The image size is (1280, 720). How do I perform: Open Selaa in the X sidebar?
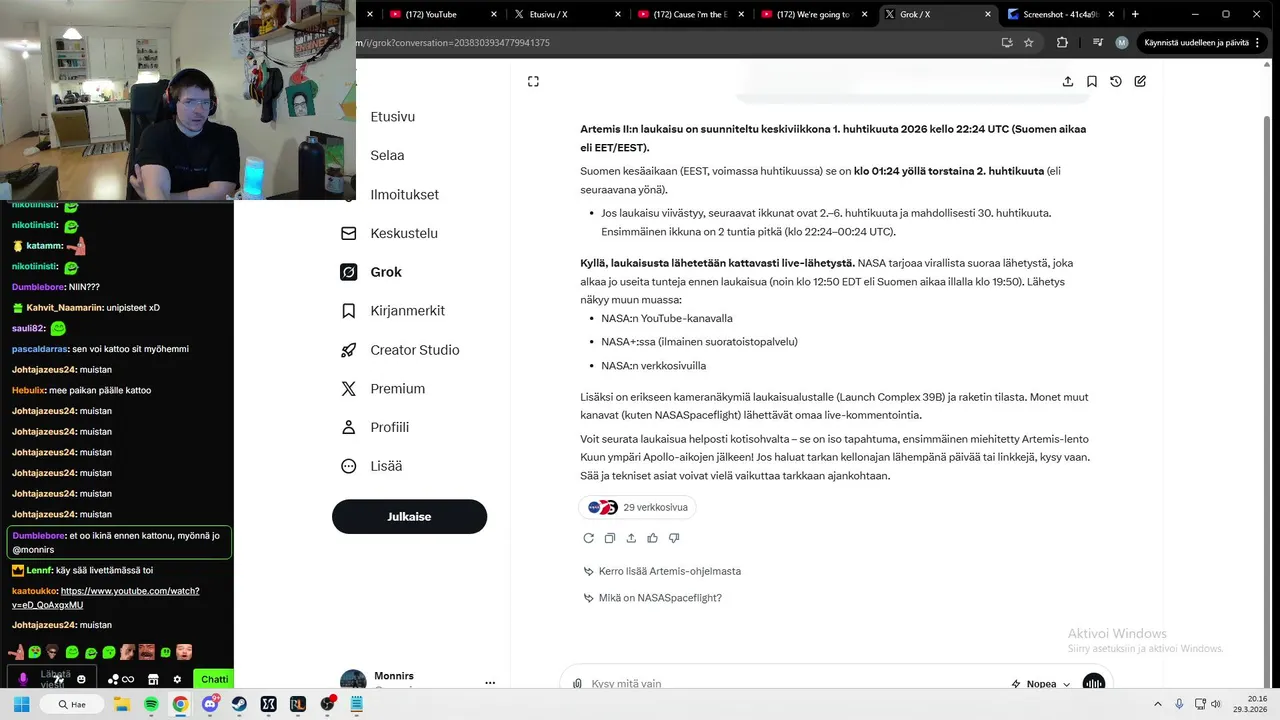point(387,155)
